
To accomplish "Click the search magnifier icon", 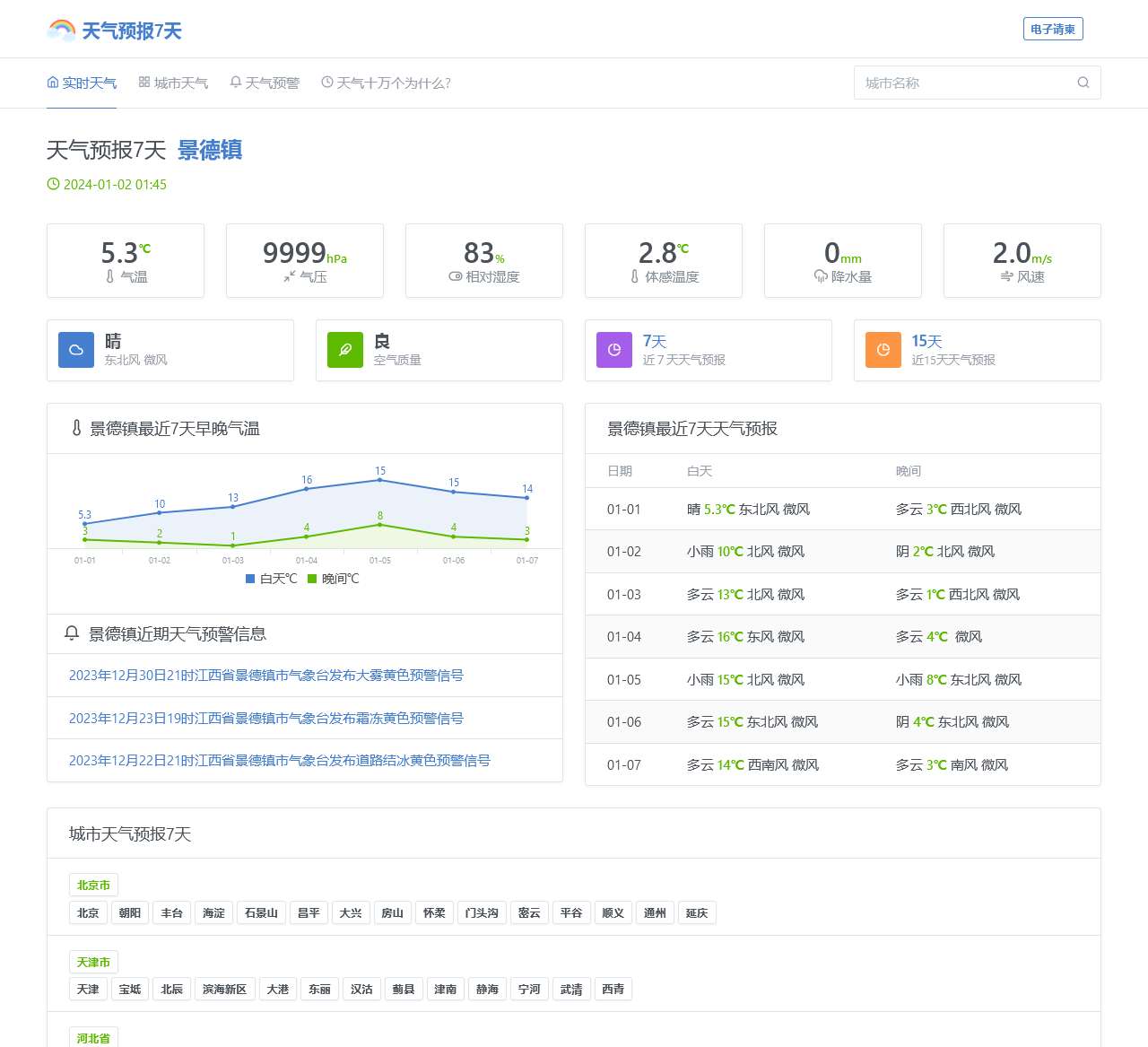I will 1083,83.
